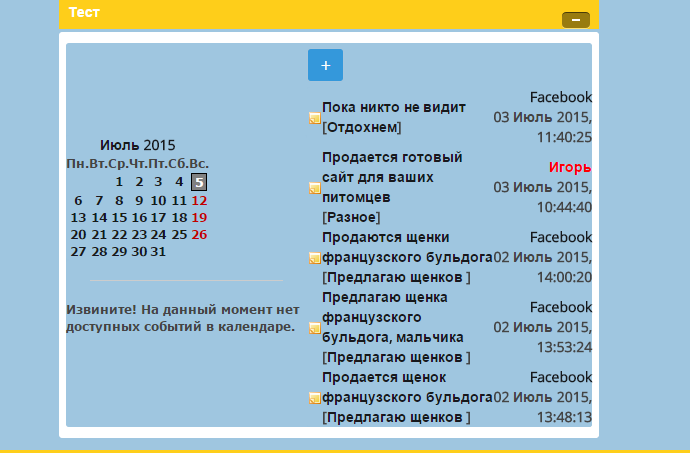
Task: Click the note icon beside Продается щенок
Action: pyautogui.click(x=315, y=398)
